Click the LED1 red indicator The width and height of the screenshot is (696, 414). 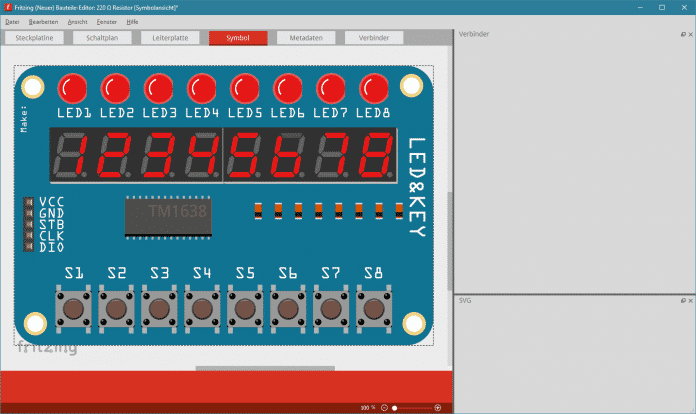tap(74, 88)
